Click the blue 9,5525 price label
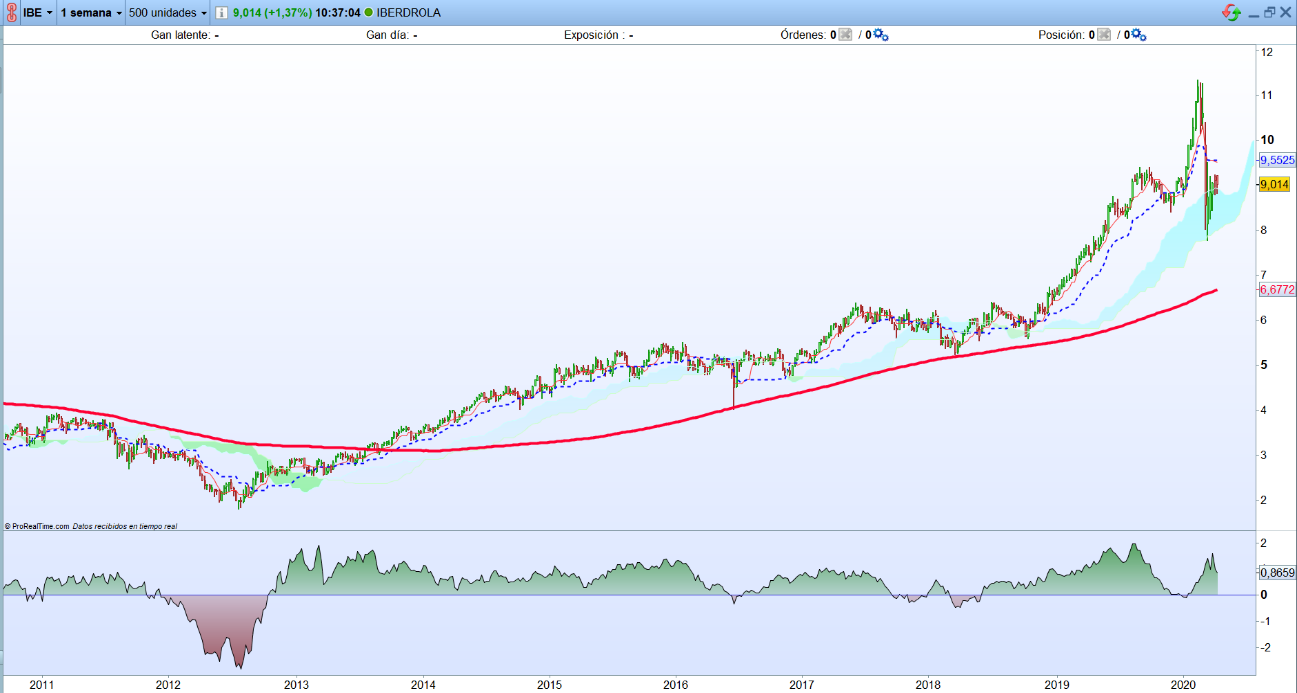The width and height of the screenshot is (1297, 693). pos(1276,160)
